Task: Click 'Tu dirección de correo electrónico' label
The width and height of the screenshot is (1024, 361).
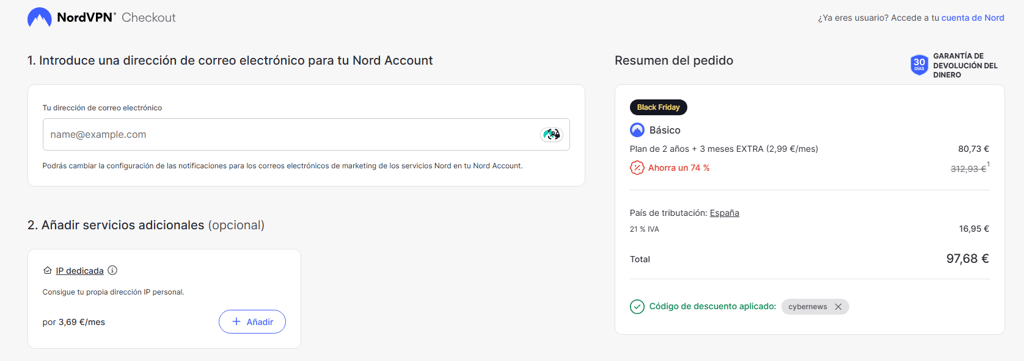Action: point(102,108)
